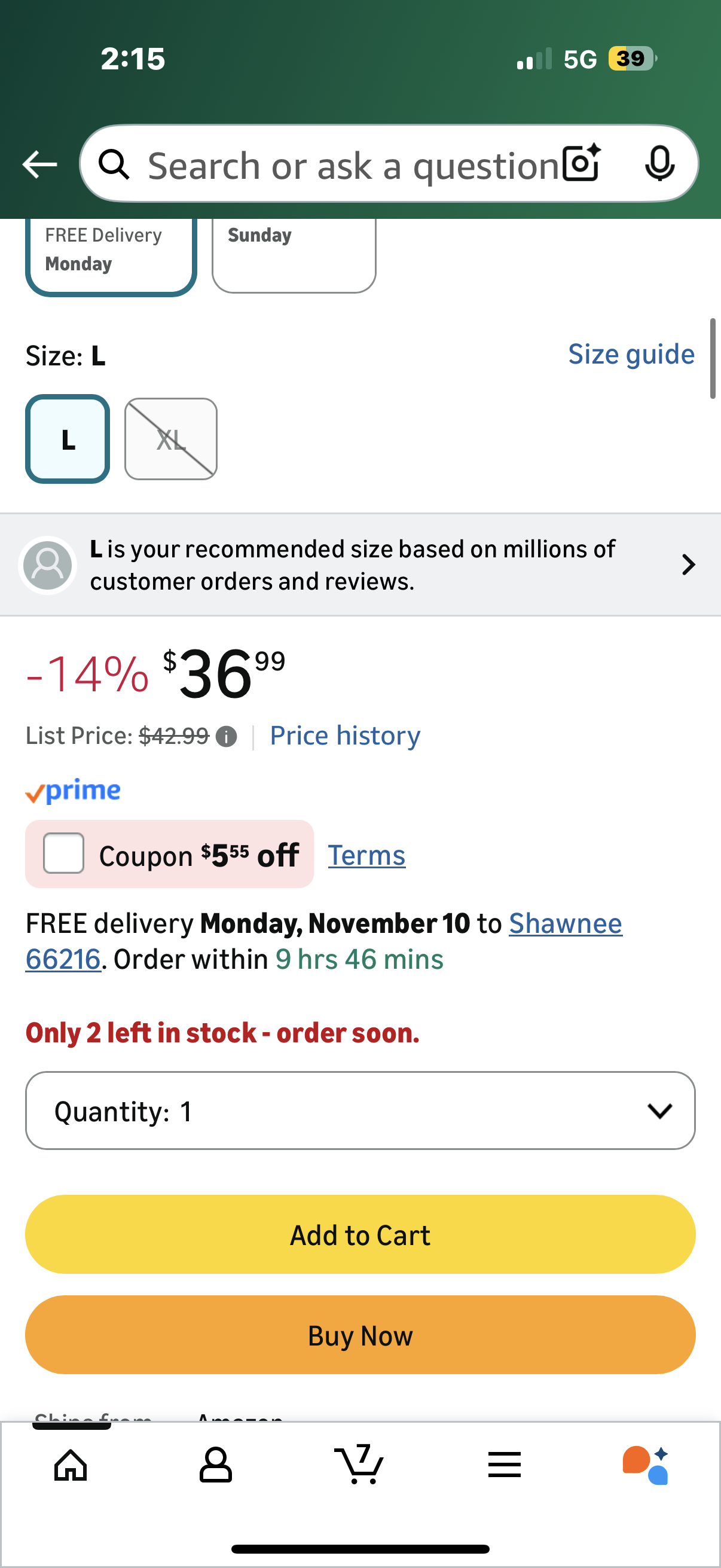The image size is (721, 1568).
Task: Click the search input field
Action: (353, 164)
